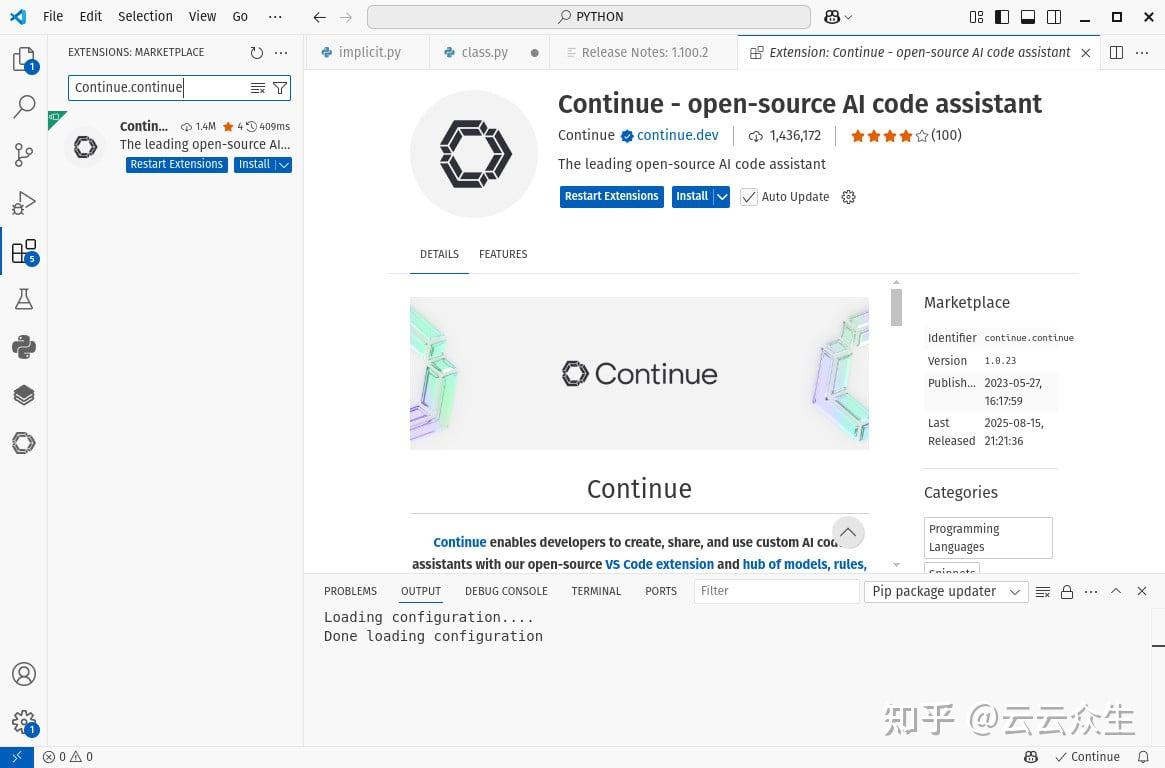This screenshot has width=1165, height=768.
Task: Refresh the extensions marketplace list
Action: pos(256,53)
